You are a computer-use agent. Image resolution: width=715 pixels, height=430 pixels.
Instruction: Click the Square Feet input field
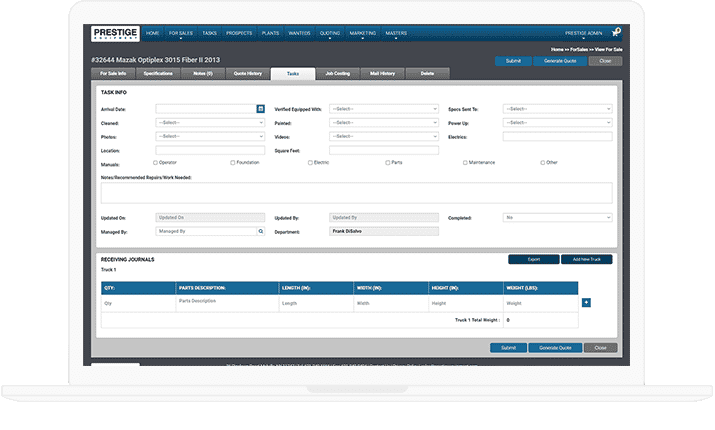(x=384, y=150)
